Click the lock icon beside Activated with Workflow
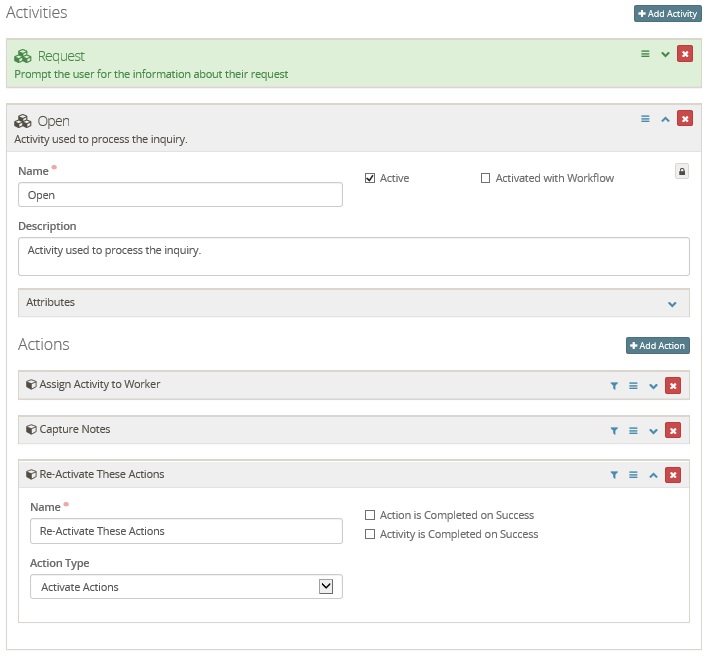Image resolution: width=707 pixels, height=656 pixels. coord(682,172)
